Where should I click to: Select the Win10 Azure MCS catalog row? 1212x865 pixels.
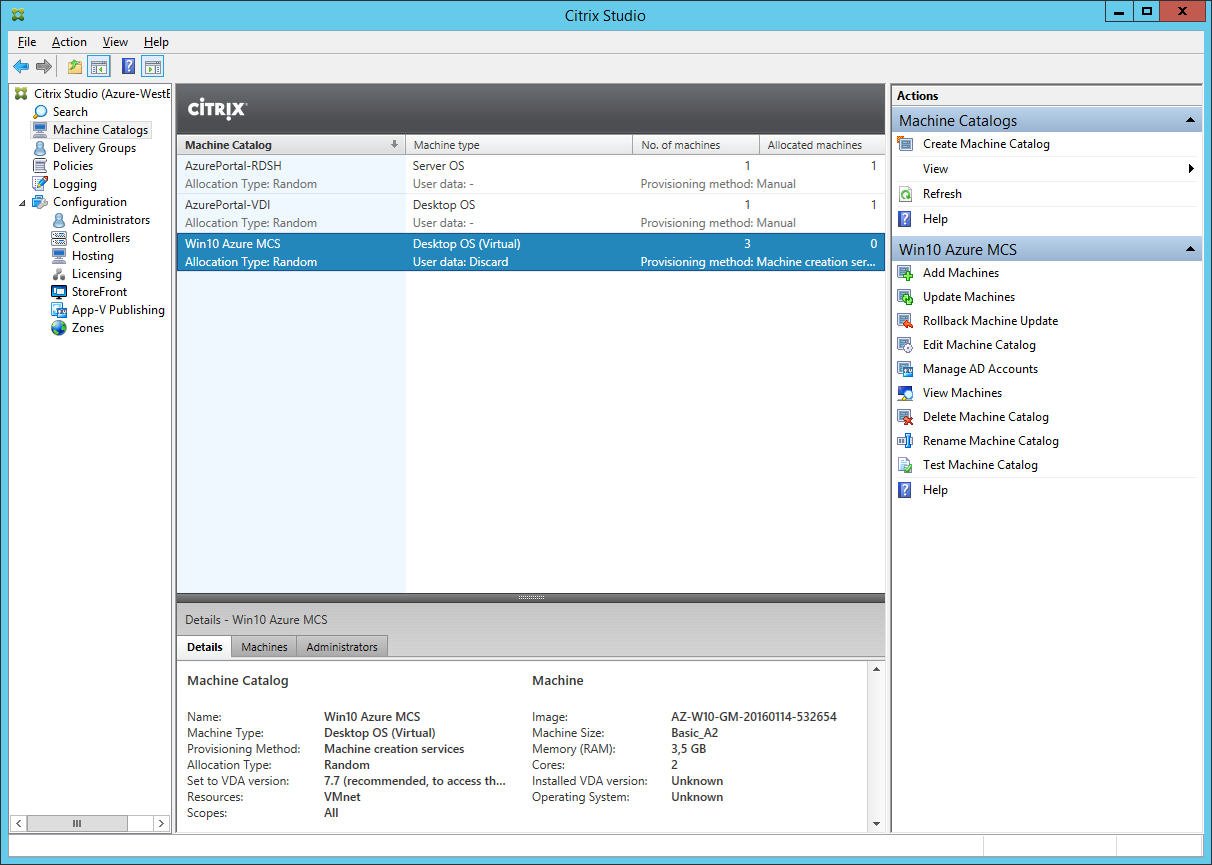tap(531, 253)
